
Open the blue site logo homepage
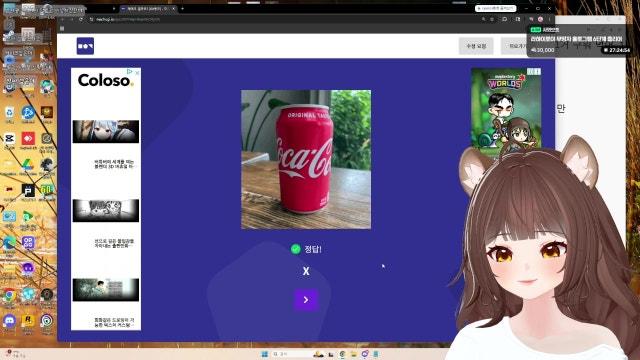point(85,46)
